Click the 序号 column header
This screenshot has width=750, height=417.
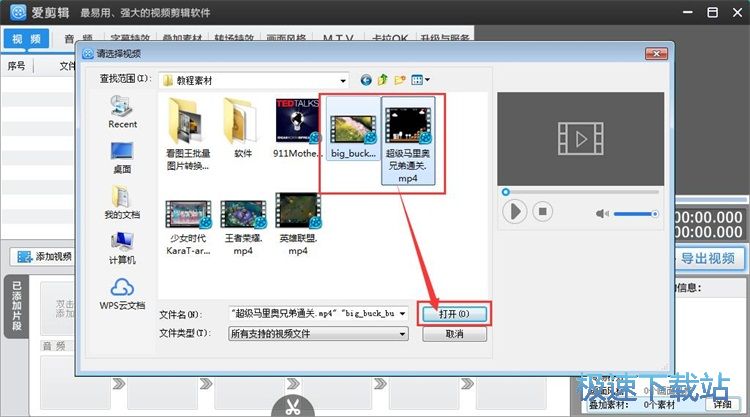[x=16, y=66]
